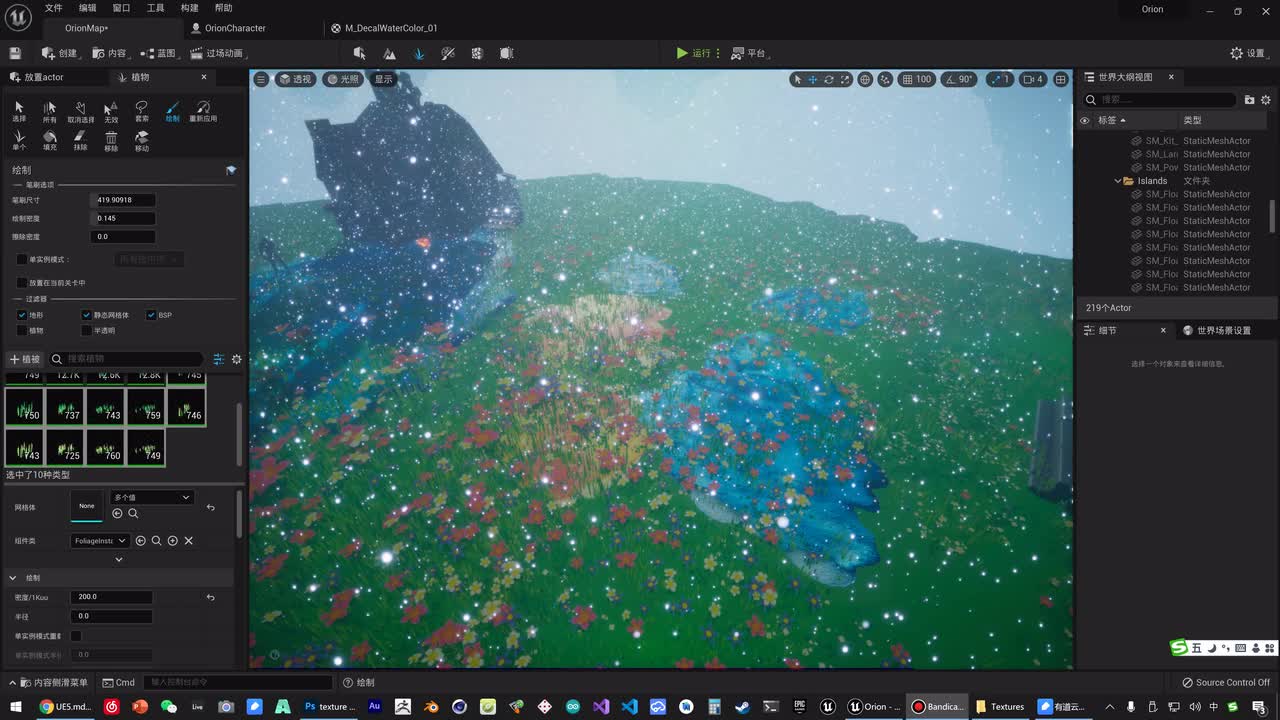This screenshot has height=720, width=1280.
Task: Clear the 组件类 value with X icon
Action: point(188,541)
